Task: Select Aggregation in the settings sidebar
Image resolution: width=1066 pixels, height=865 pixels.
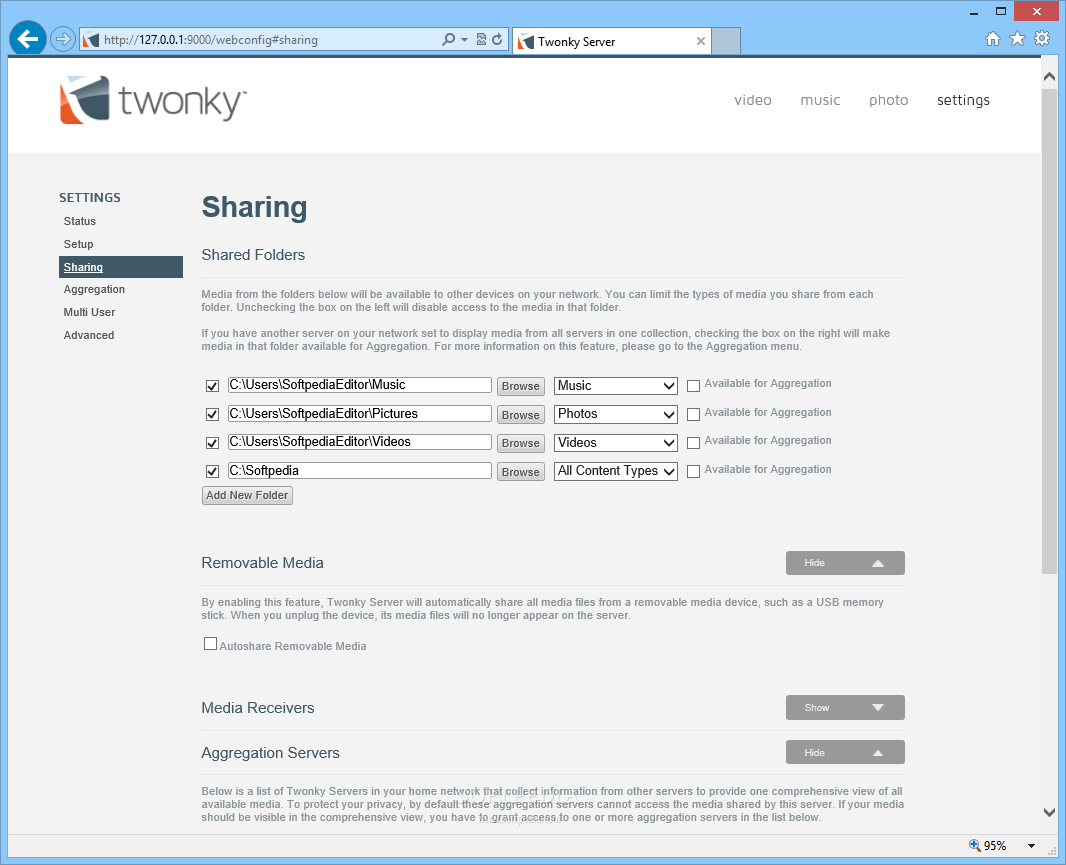Action: tap(94, 289)
